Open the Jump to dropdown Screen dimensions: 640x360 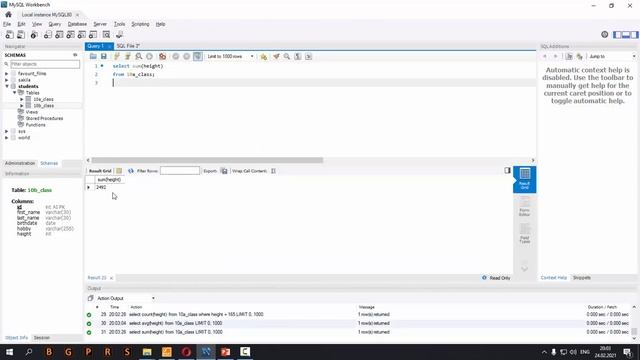click(x=611, y=56)
